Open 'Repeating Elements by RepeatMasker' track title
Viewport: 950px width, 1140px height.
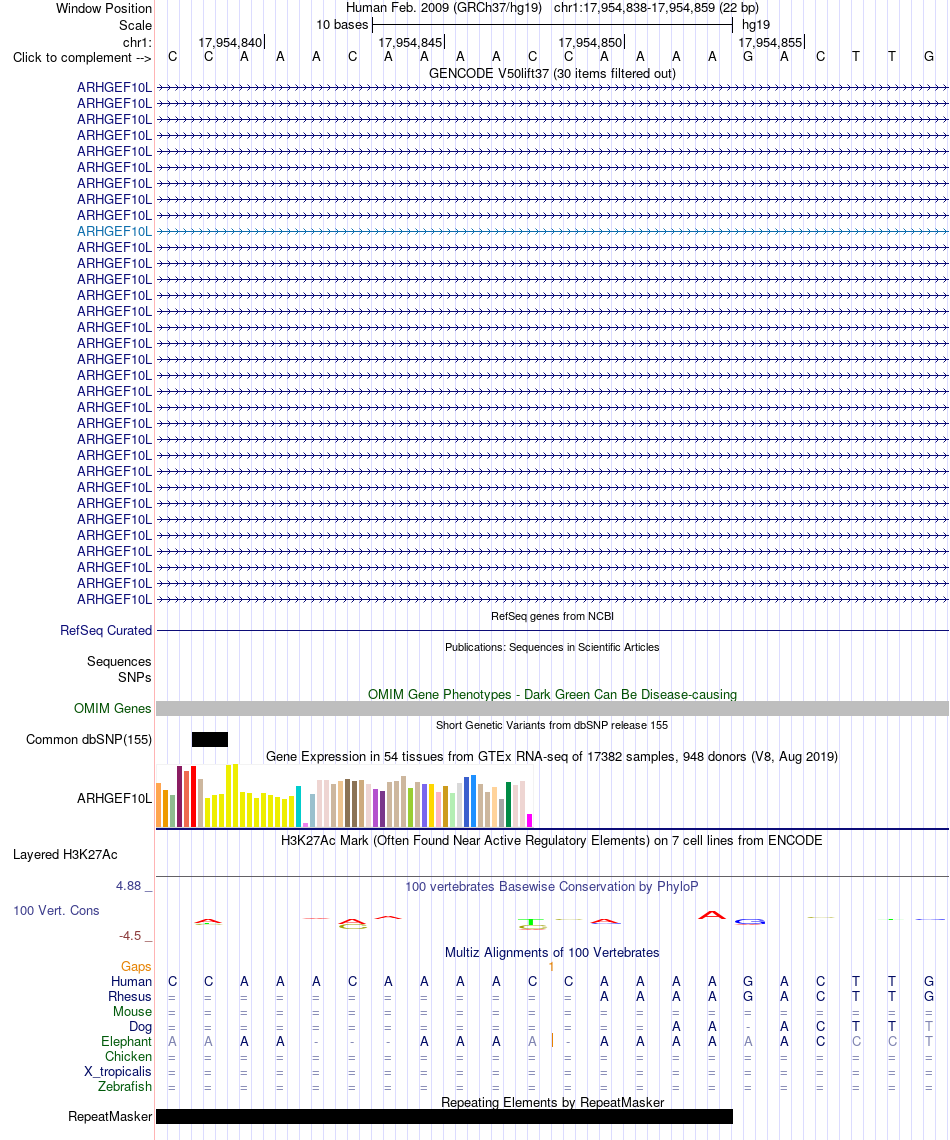[552, 1102]
